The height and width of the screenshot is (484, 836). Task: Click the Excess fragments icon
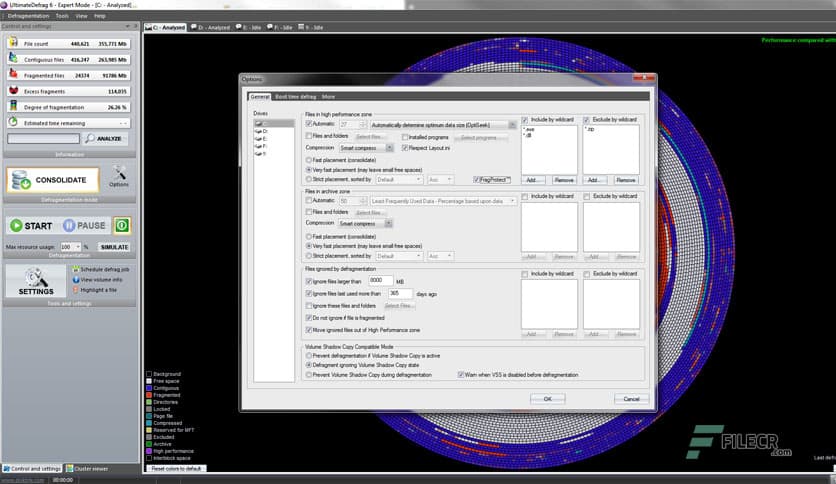[x=13, y=91]
